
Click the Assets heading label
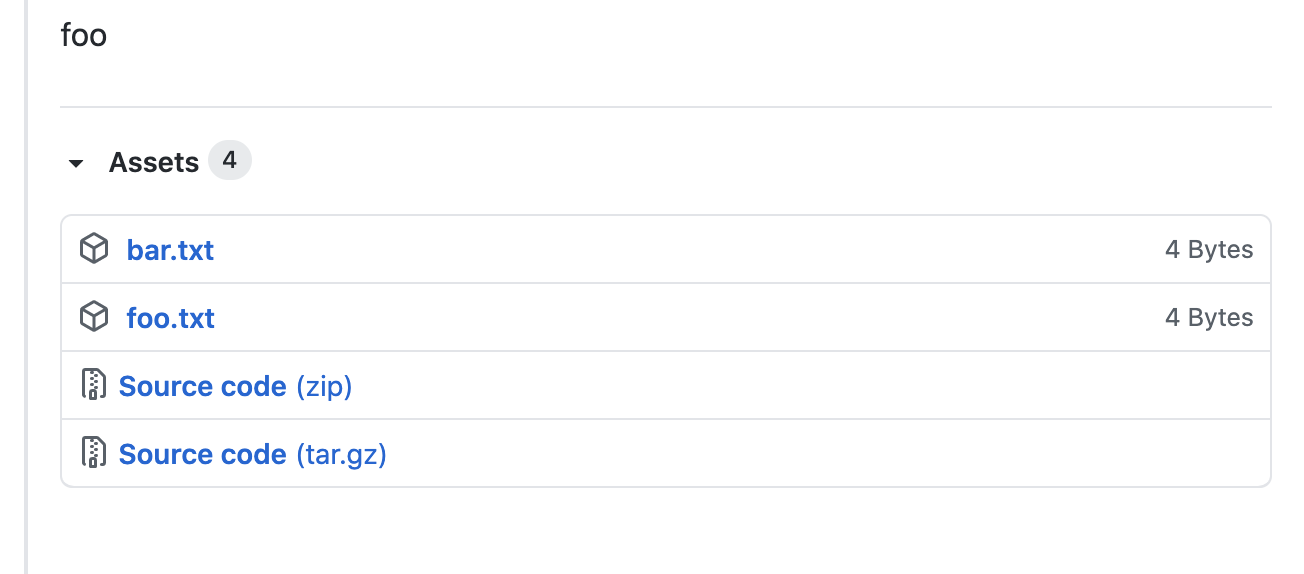tap(154, 162)
